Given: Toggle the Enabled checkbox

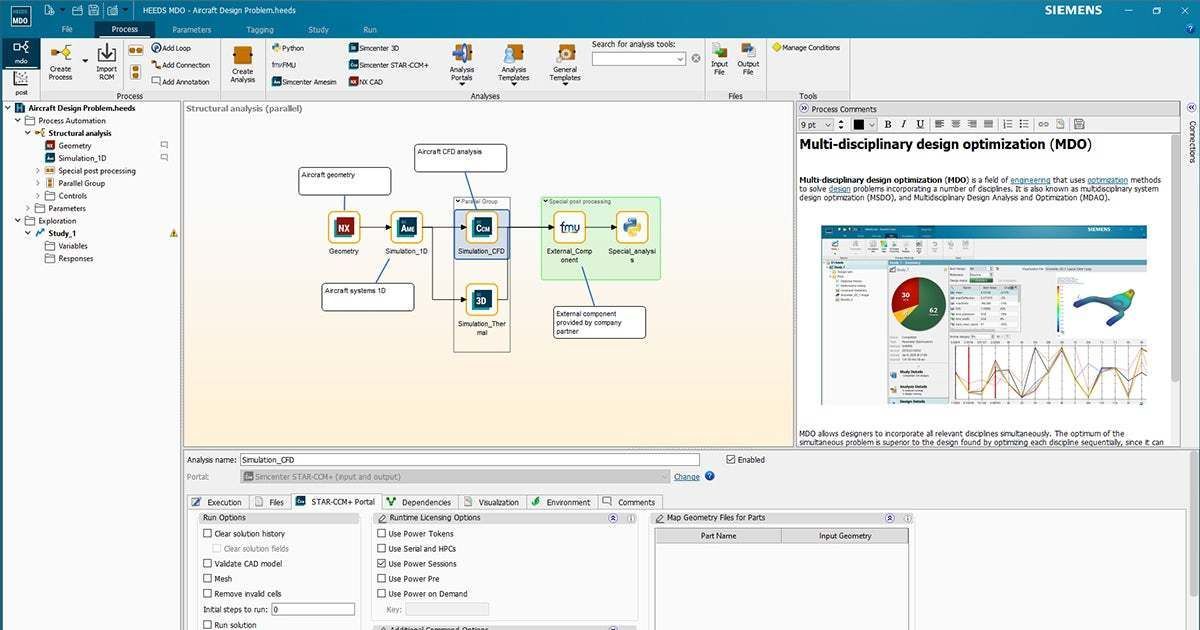Looking at the screenshot, I should click(731, 460).
